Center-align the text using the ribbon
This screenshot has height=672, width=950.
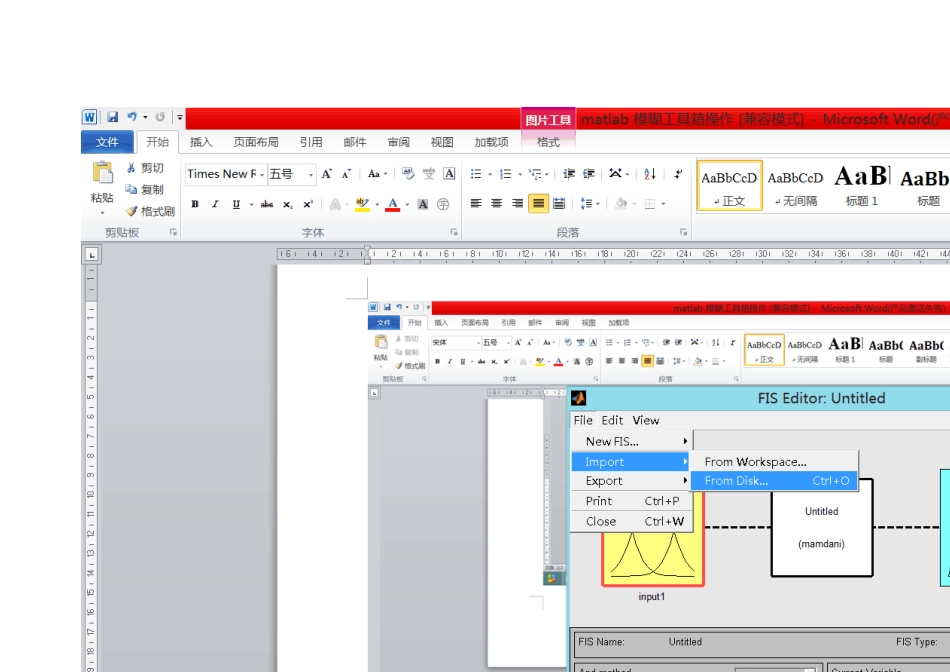(495, 204)
